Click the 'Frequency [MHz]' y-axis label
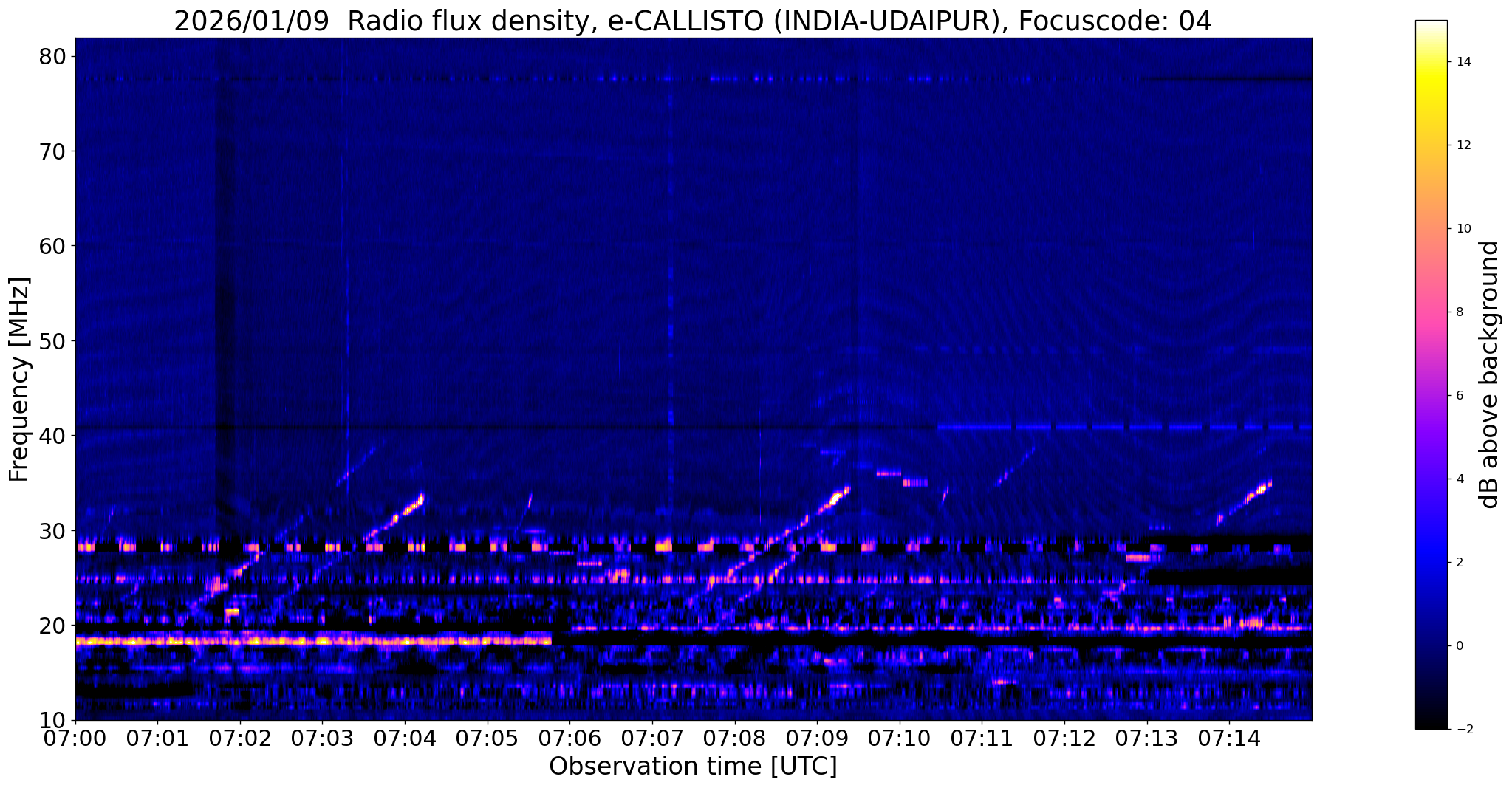The height and width of the screenshot is (788, 1512). pos(20,379)
